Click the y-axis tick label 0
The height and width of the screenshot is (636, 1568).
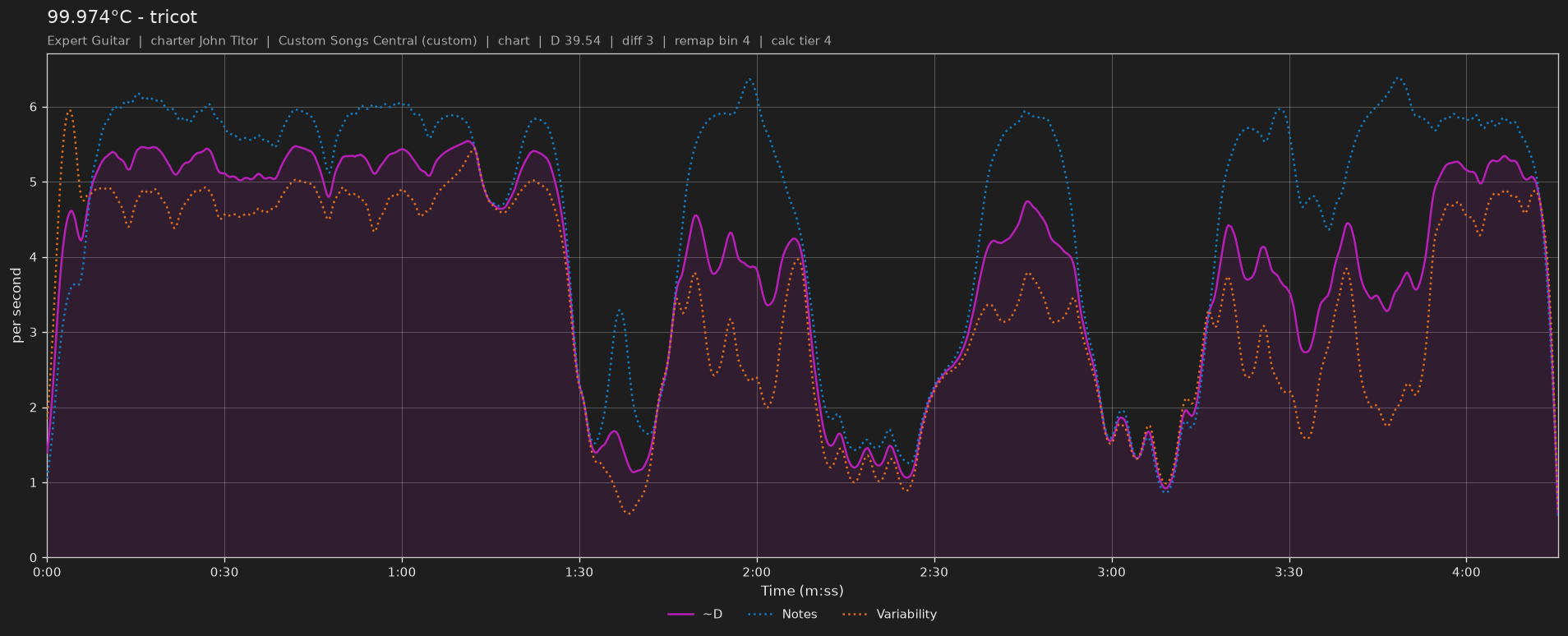click(34, 558)
